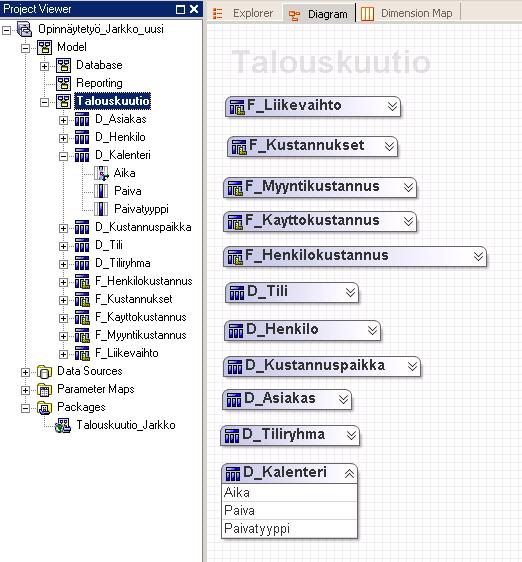Viewport: 522px width, 562px height.
Task: Select the Paivatyyppi item in the tree
Action: [141, 209]
